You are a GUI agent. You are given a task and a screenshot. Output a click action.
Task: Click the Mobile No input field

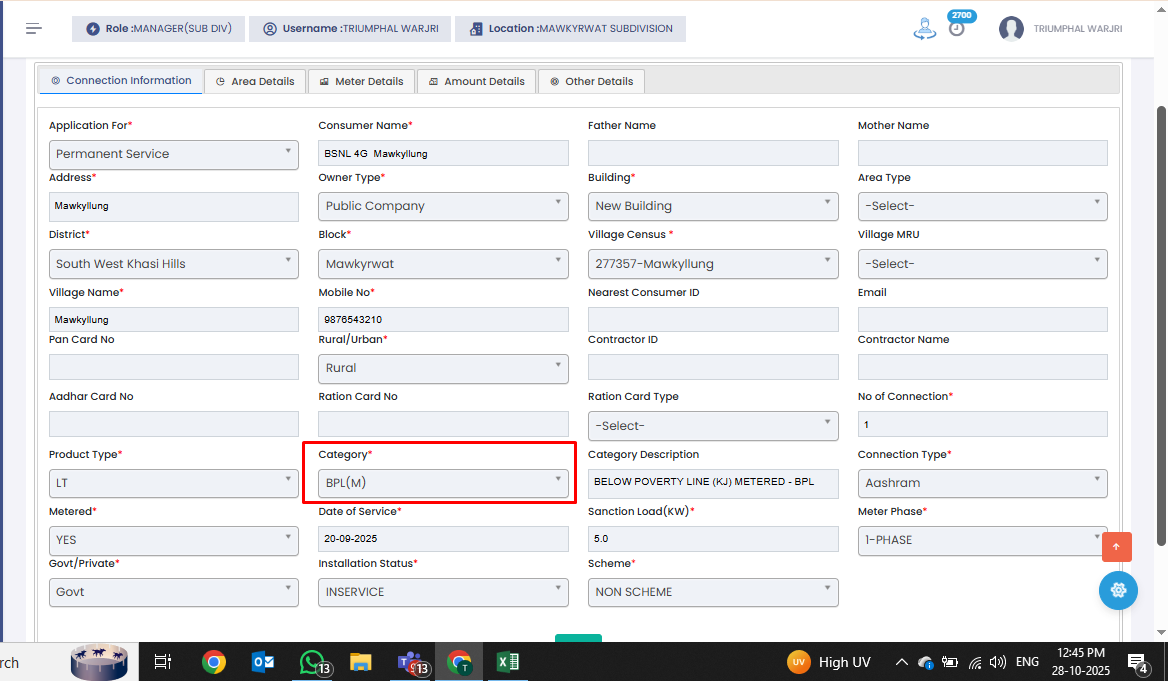point(443,320)
